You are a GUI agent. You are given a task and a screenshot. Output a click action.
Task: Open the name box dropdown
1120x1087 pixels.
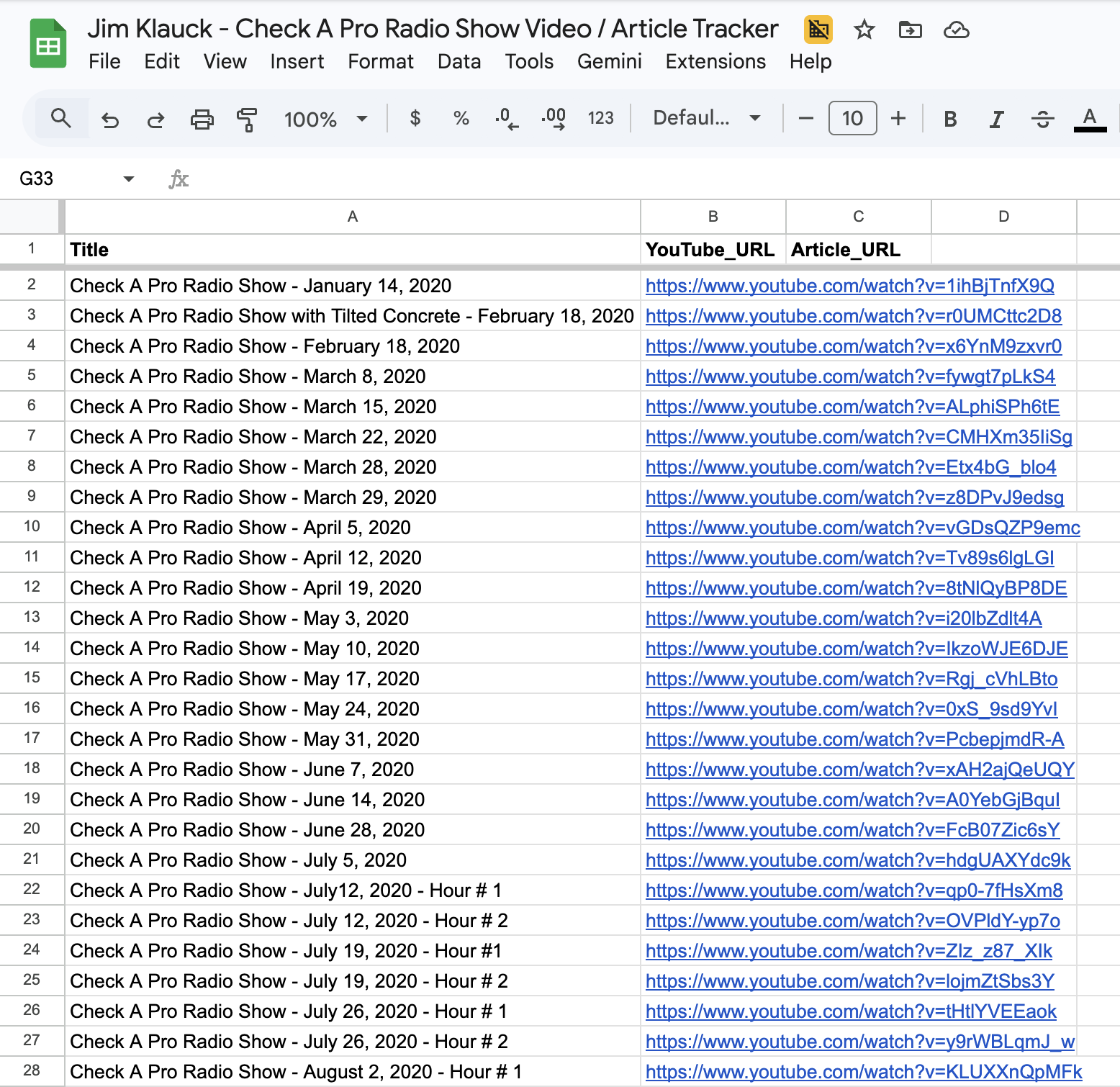tap(127, 178)
